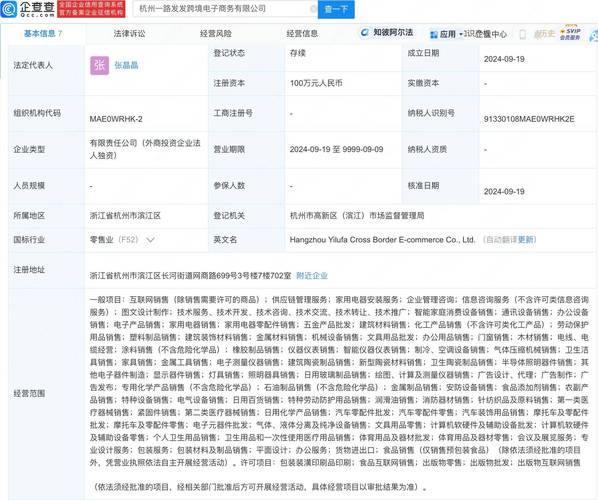Image resolution: width=598 pixels, height=500 pixels.
Task: Click the blue 查一下 search button
Action: 336,9
